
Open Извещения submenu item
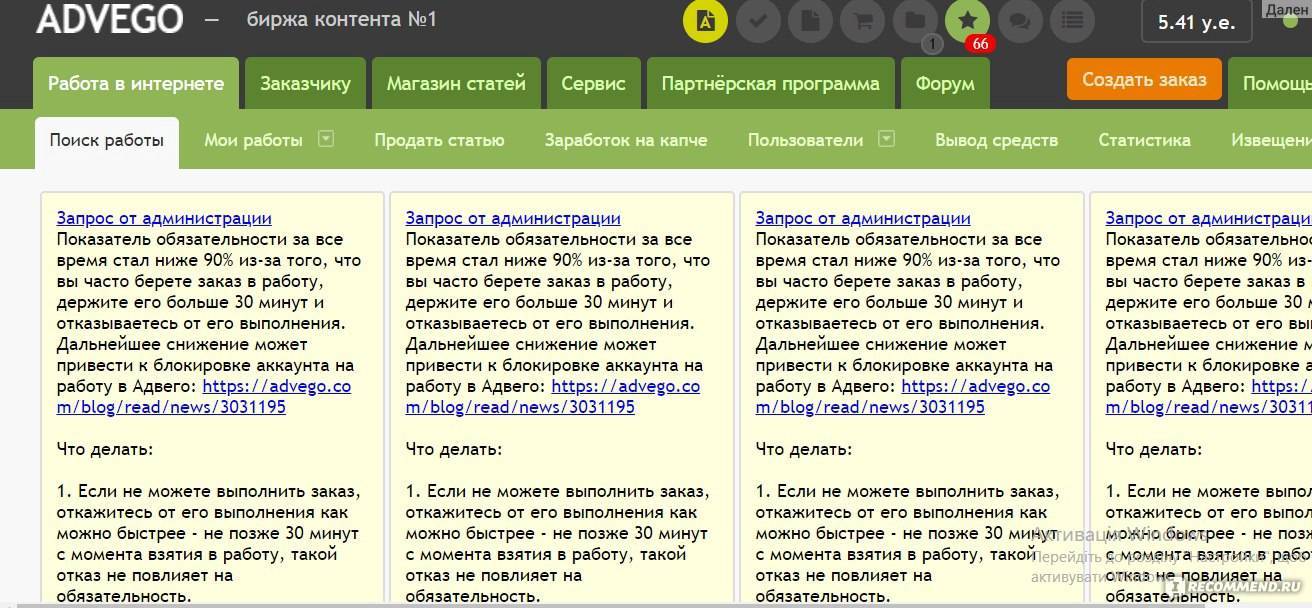coord(1271,140)
